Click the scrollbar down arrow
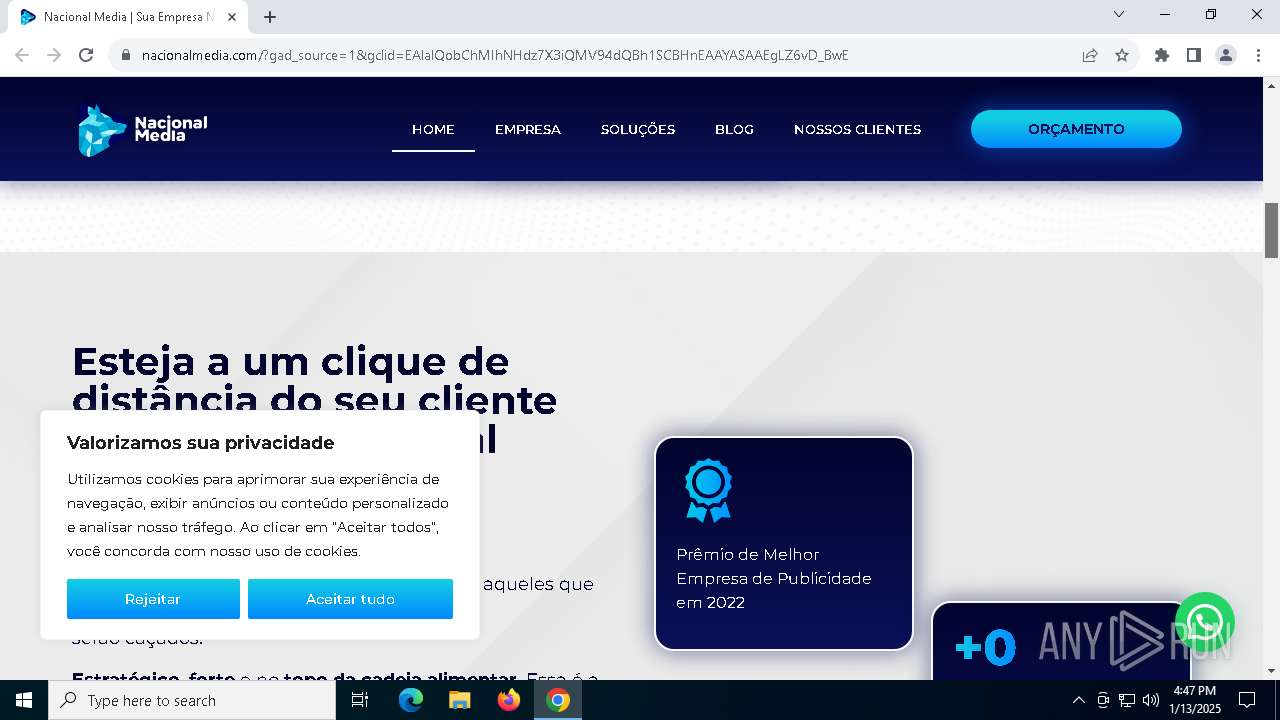Screen dimensions: 1280x720 coord(1272,671)
